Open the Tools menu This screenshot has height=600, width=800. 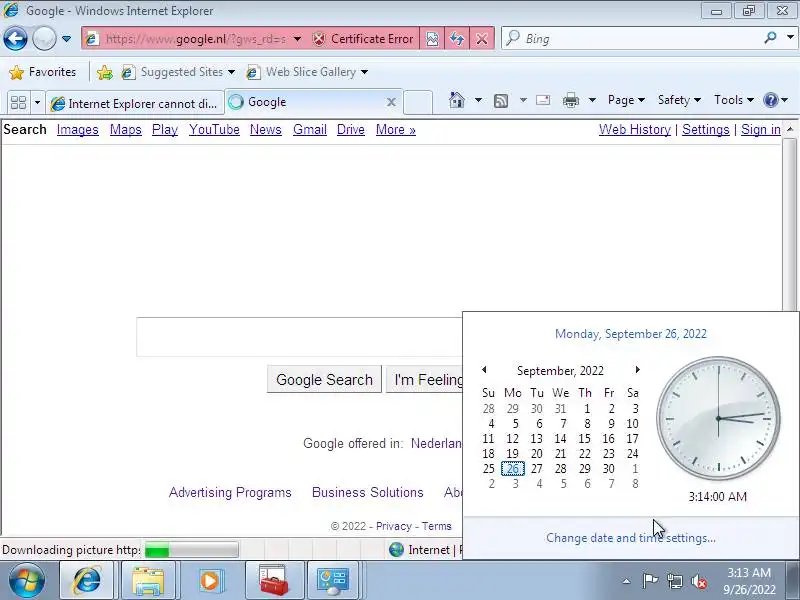click(734, 100)
